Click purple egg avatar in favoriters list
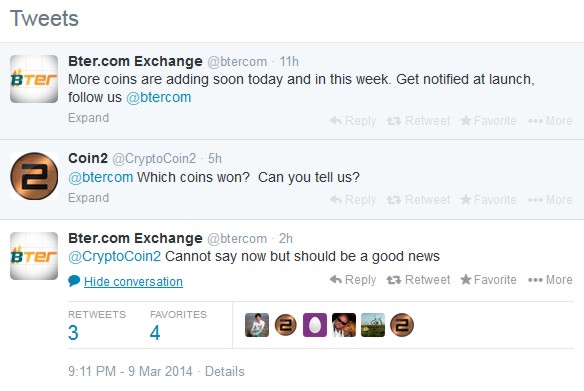Screen dimensions: 584x391 click(315, 325)
